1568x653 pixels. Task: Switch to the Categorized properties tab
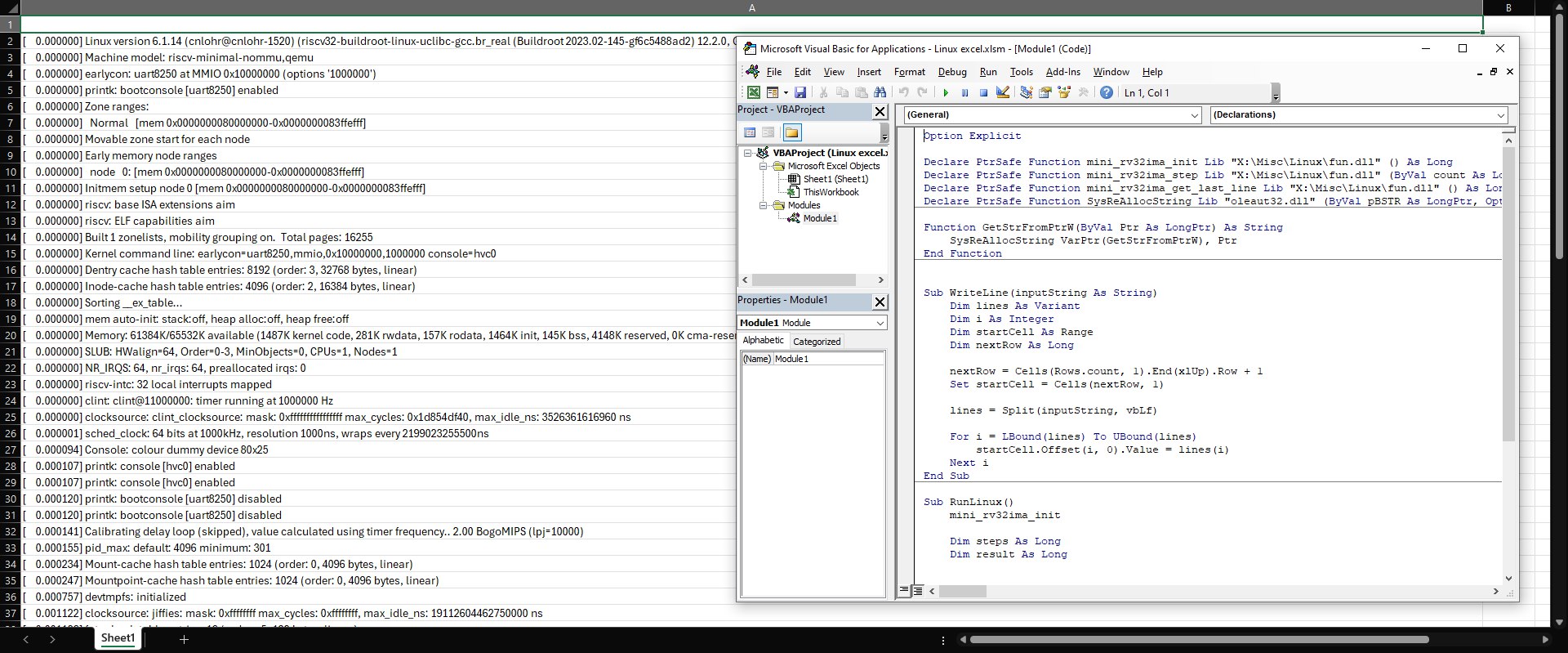tap(817, 342)
